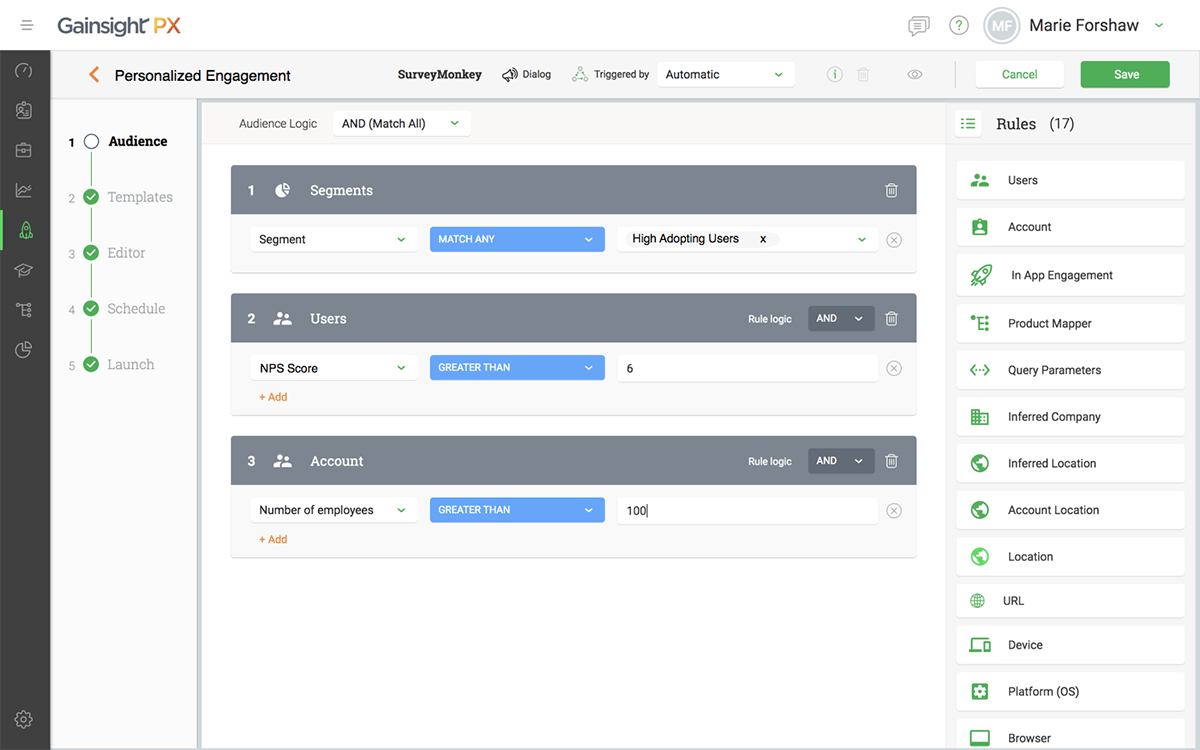
Task: Expand the Triggered by Automatic dropdown
Action: (726, 75)
